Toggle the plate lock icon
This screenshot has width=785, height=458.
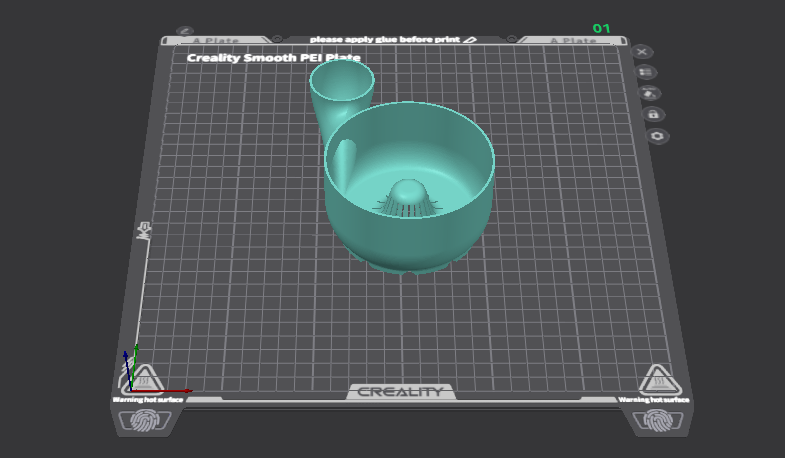(x=653, y=115)
